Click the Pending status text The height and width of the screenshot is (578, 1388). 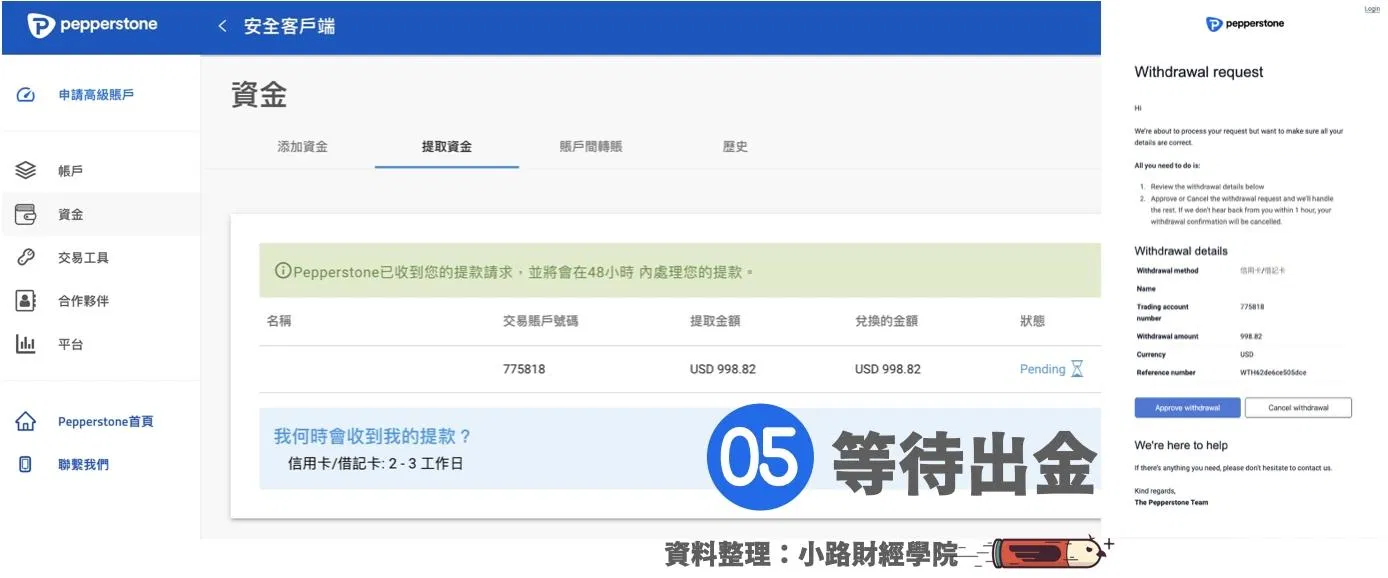tap(1042, 369)
